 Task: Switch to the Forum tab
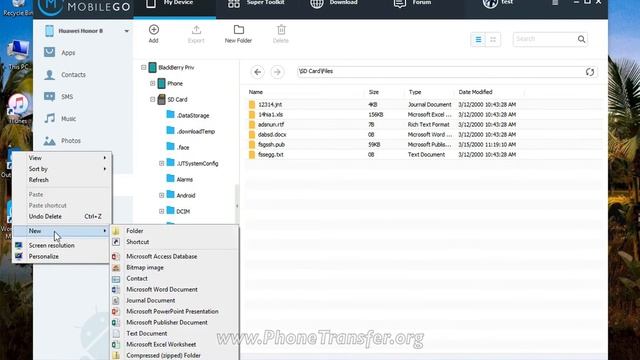412,5
